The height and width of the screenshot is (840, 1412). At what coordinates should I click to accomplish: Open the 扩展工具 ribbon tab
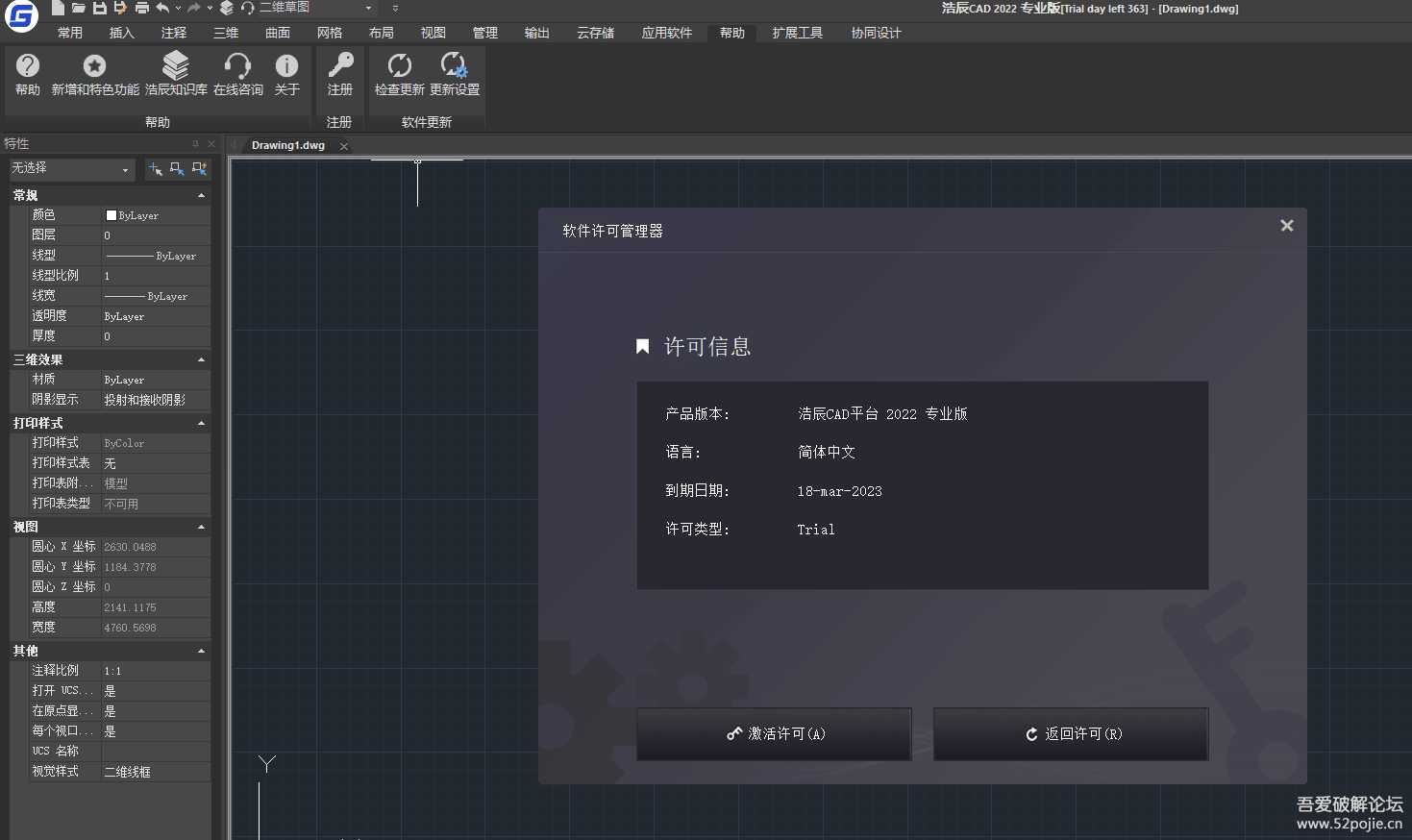(x=797, y=33)
